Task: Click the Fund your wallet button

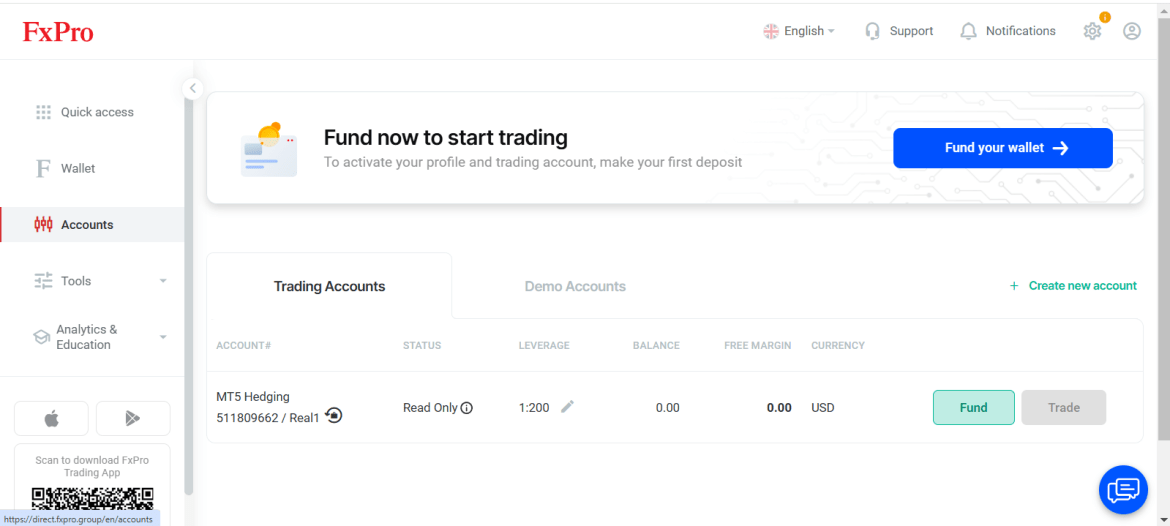Action: coord(1003,148)
